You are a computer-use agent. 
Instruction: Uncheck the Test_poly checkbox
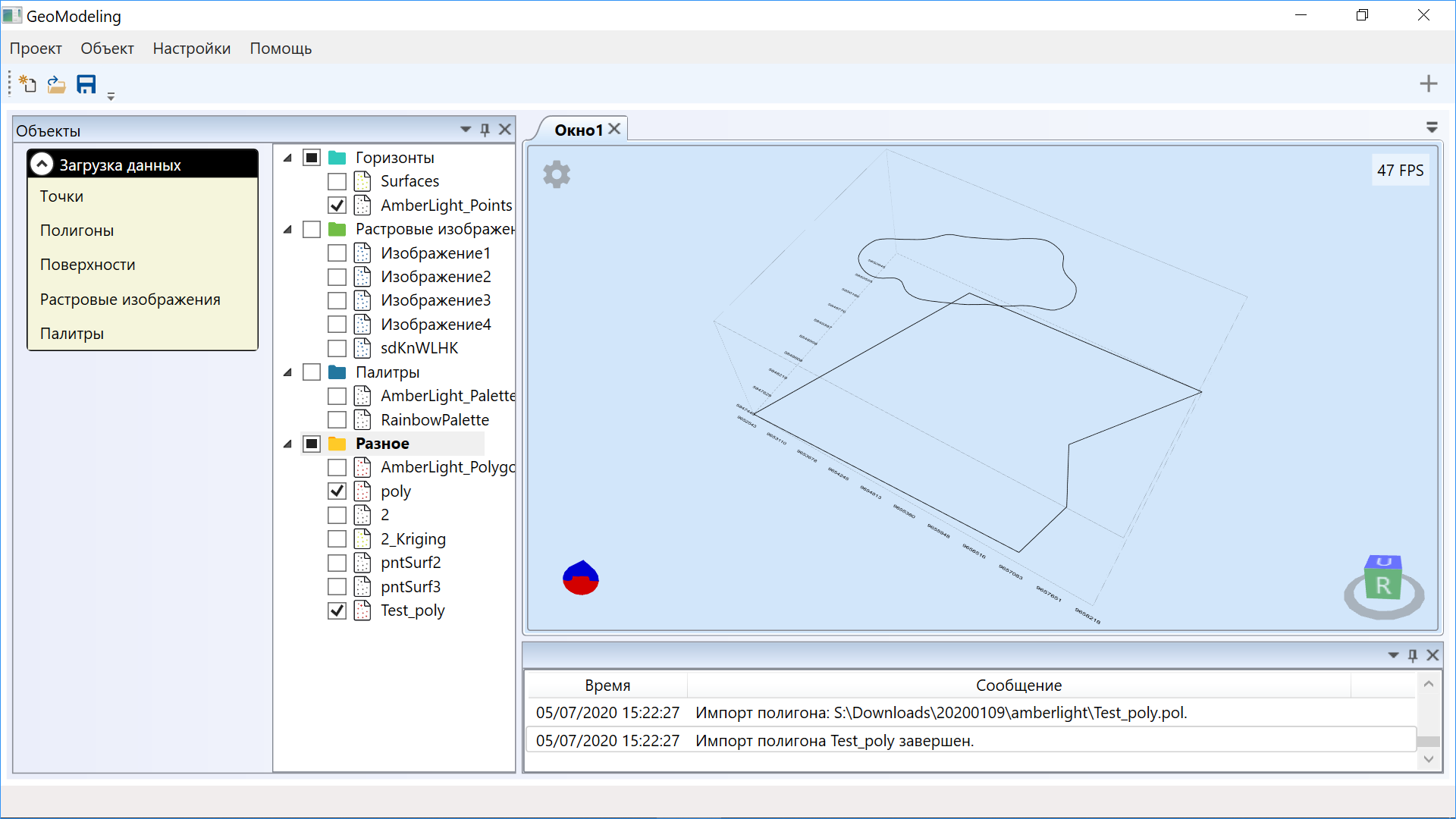(337, 611)
